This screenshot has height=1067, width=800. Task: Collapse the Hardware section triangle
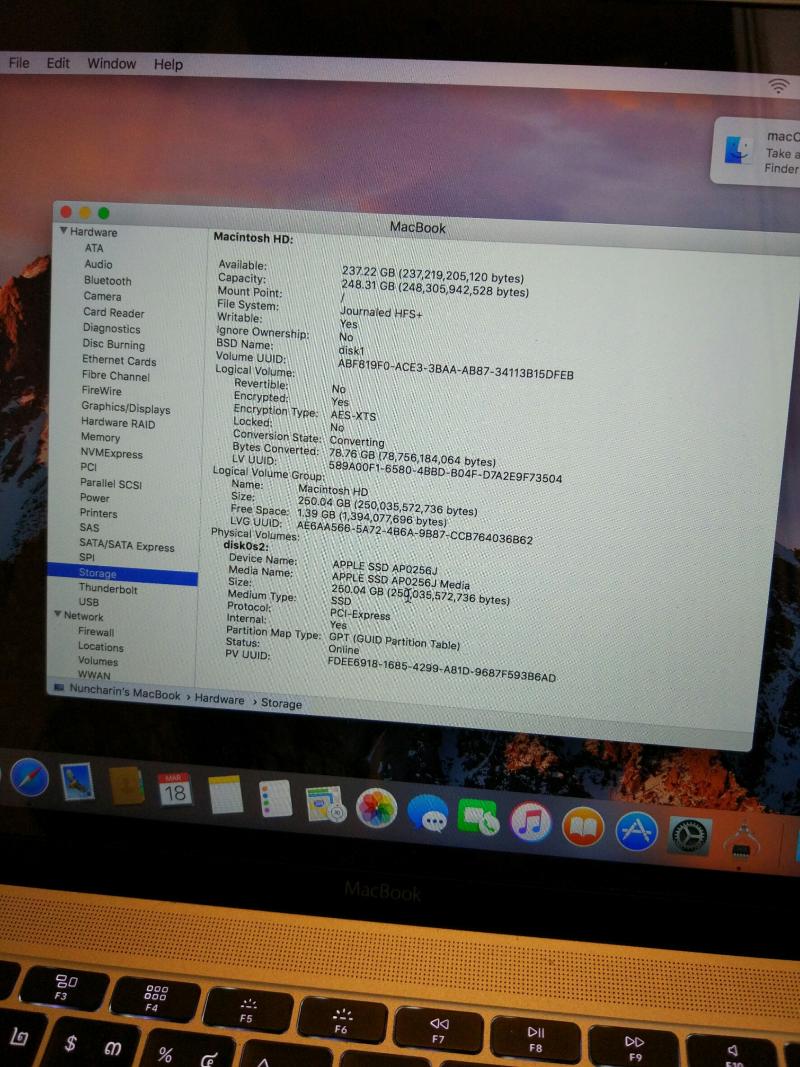pyautogui.click(x=64, y=232)
